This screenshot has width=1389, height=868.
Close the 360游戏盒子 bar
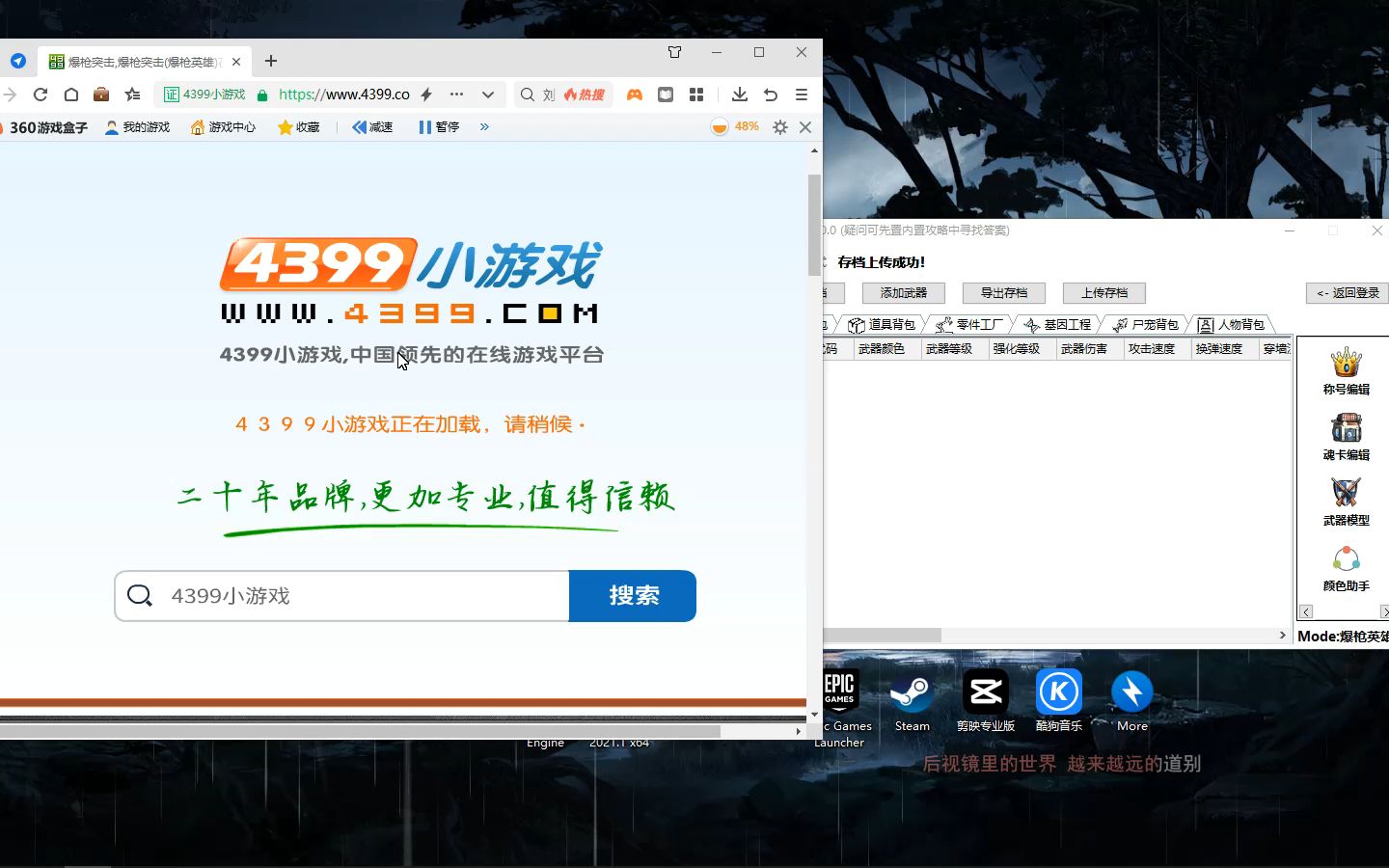click(805, 127)
